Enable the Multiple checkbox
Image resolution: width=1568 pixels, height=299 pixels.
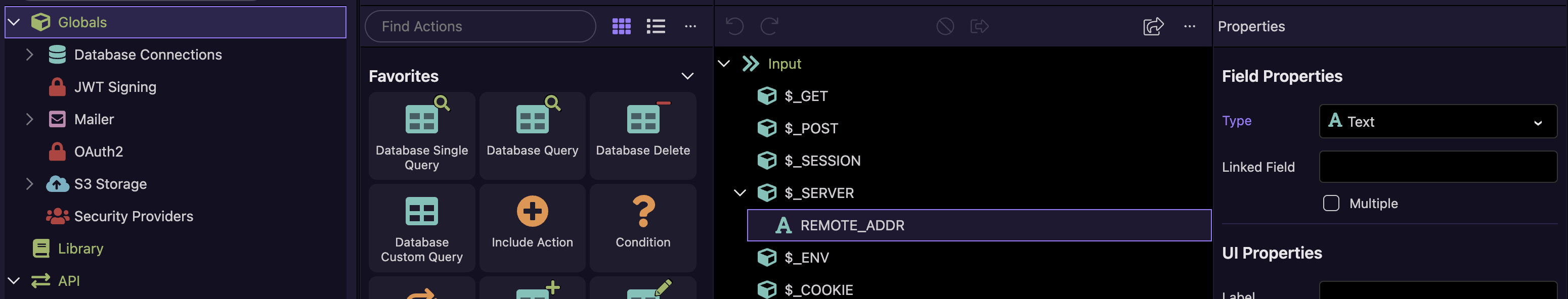click(1331, 203)
